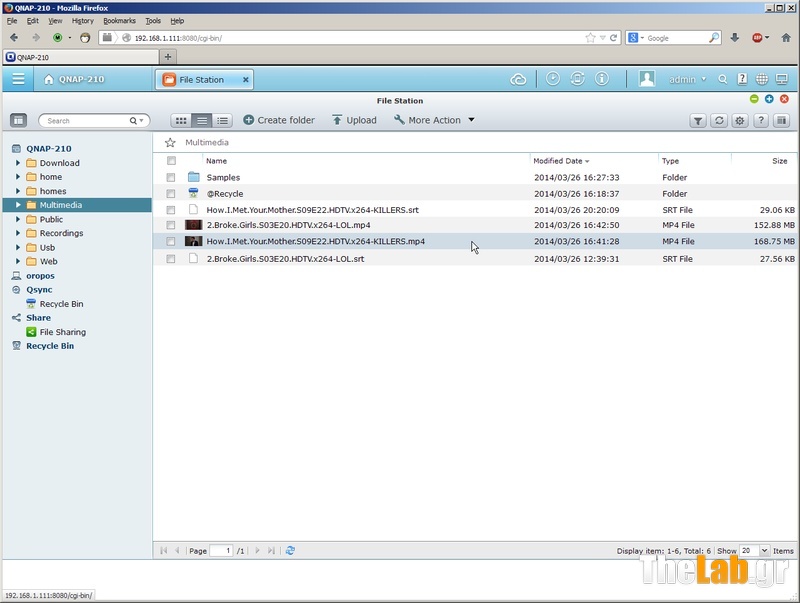Screen dimensions: 800x603
Task: Open Recycle Bin at bottom of sidebar
Action: (50, 346)
